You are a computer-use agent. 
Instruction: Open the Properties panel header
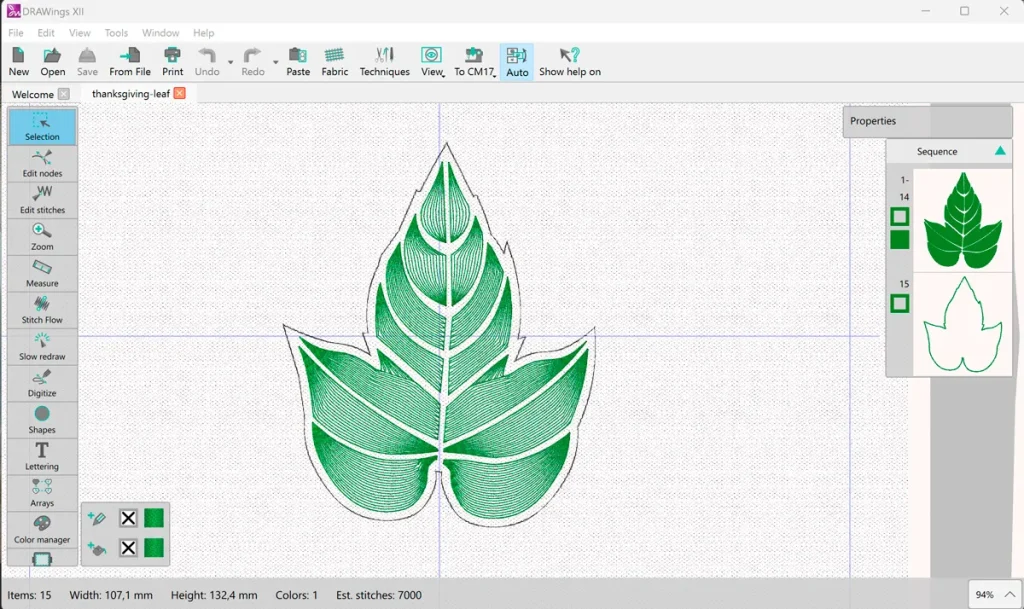pyautogui.click(x=927, y=121)
